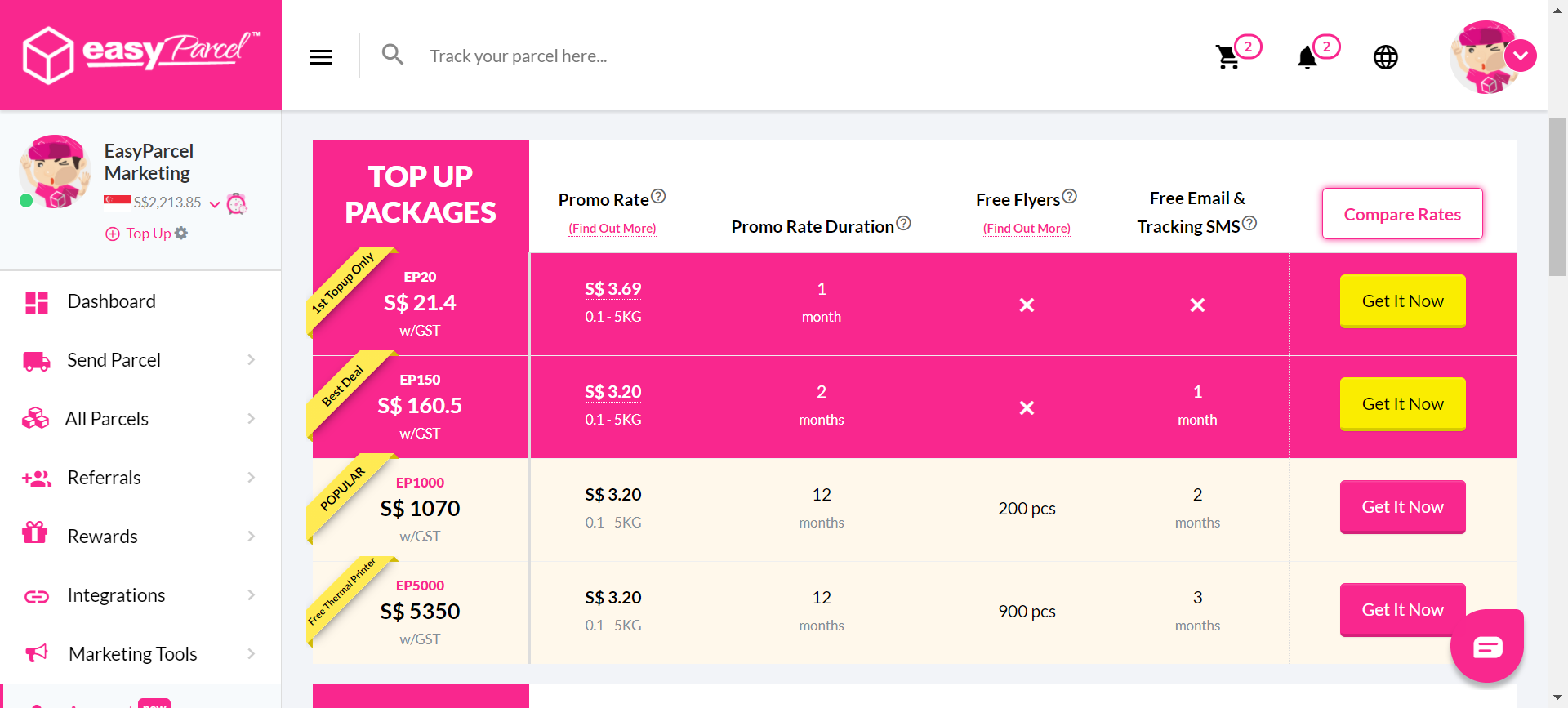
Task: Click the Rewards gift icon
Action: click(34, 532)
